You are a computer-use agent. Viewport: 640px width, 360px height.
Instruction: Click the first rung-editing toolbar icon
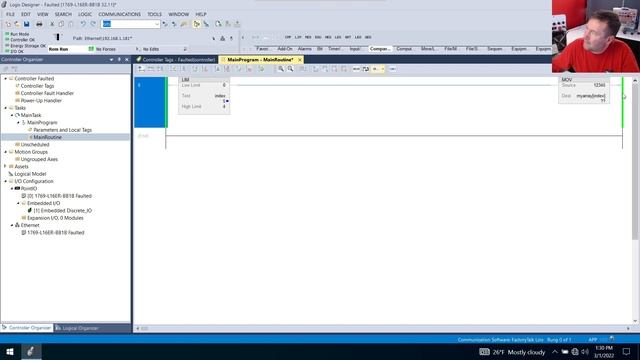(141, 69)
